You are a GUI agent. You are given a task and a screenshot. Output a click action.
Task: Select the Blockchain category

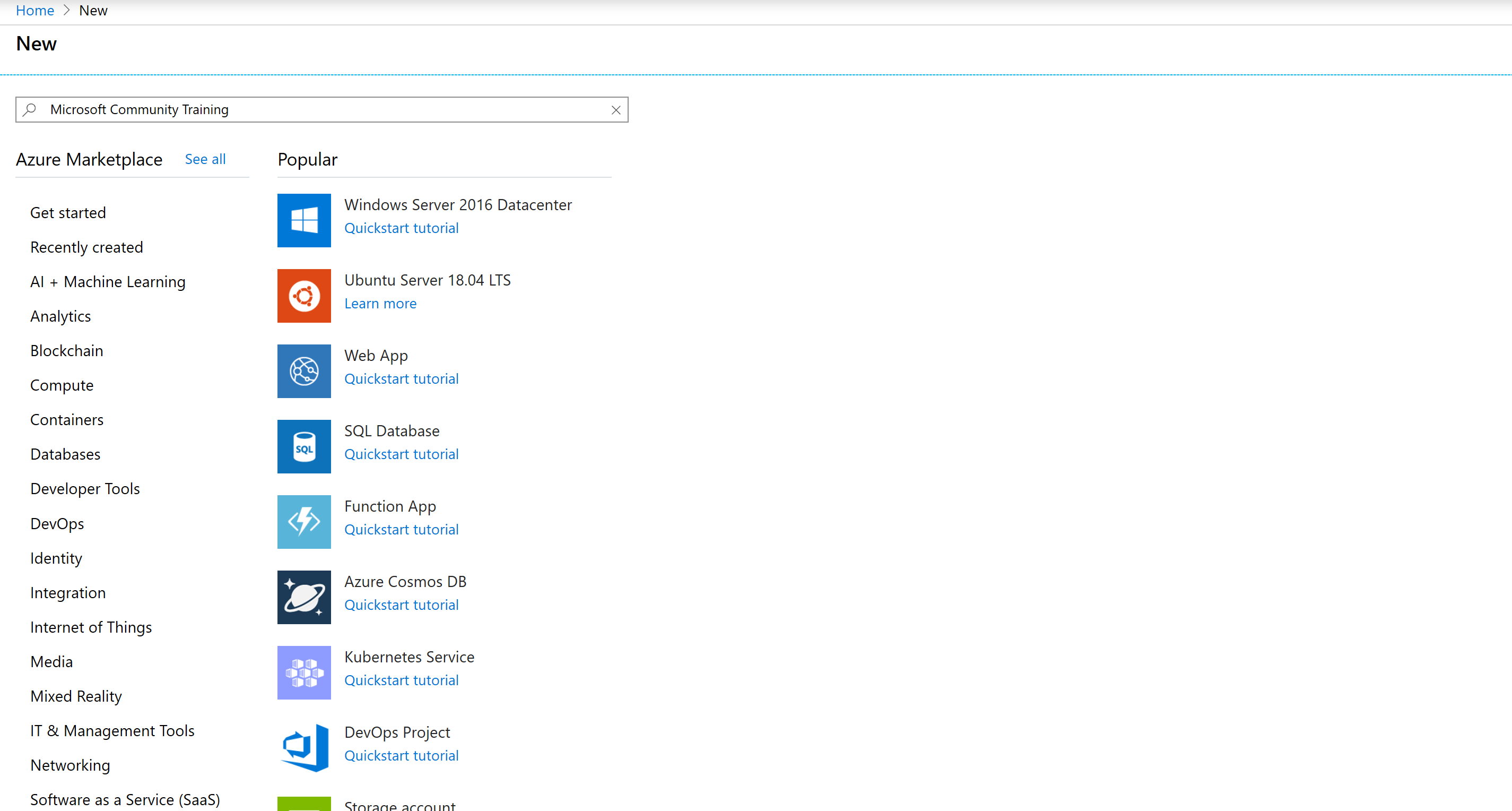tap(67, 350)
